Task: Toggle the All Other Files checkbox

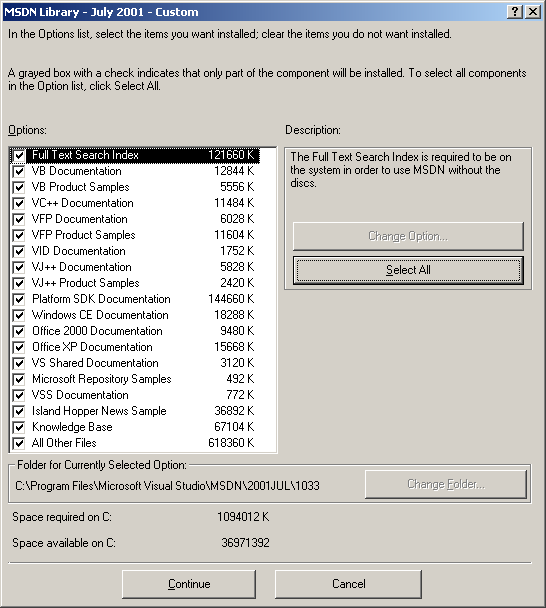Action: (19, 443)
